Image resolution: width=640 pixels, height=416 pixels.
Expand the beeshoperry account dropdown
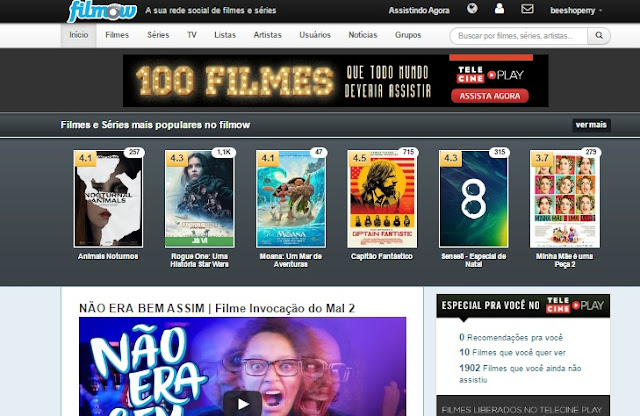coord(576,11)
